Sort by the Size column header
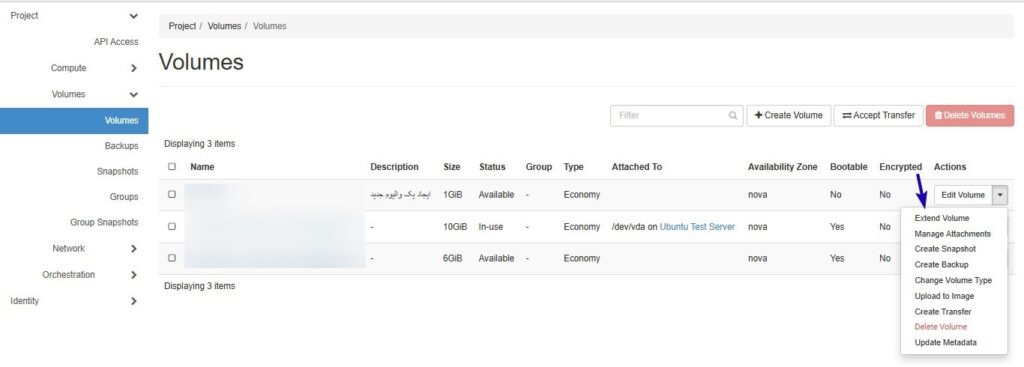The width and height of the screenshot is (1024, 367). tap(451, 167)
